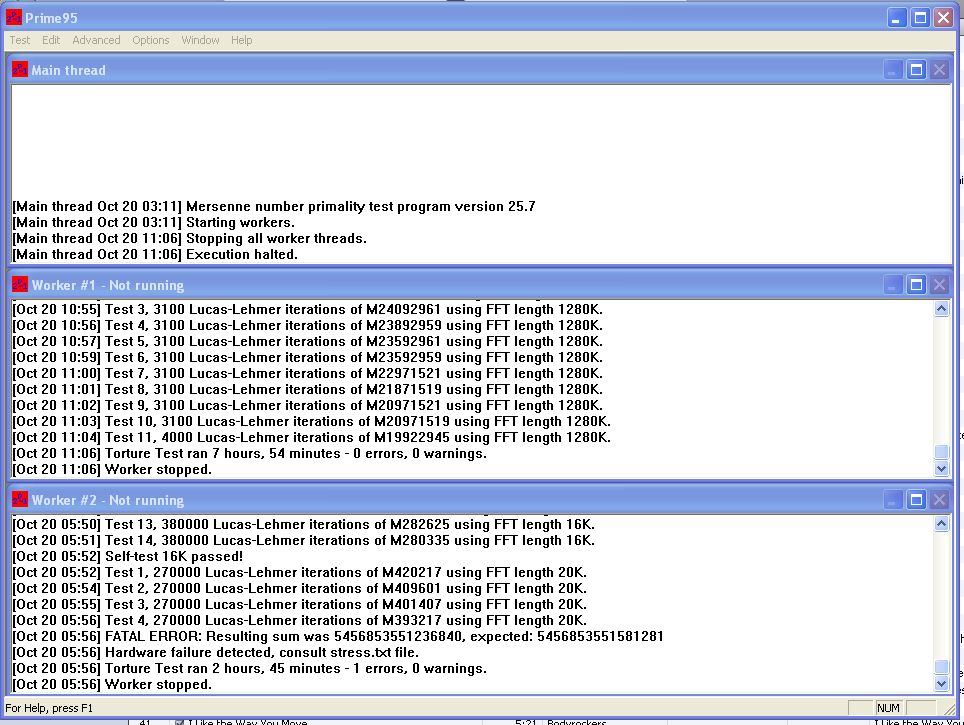Minimize the Main thread child window
964x725 pixels.
[x=893, y=69]
